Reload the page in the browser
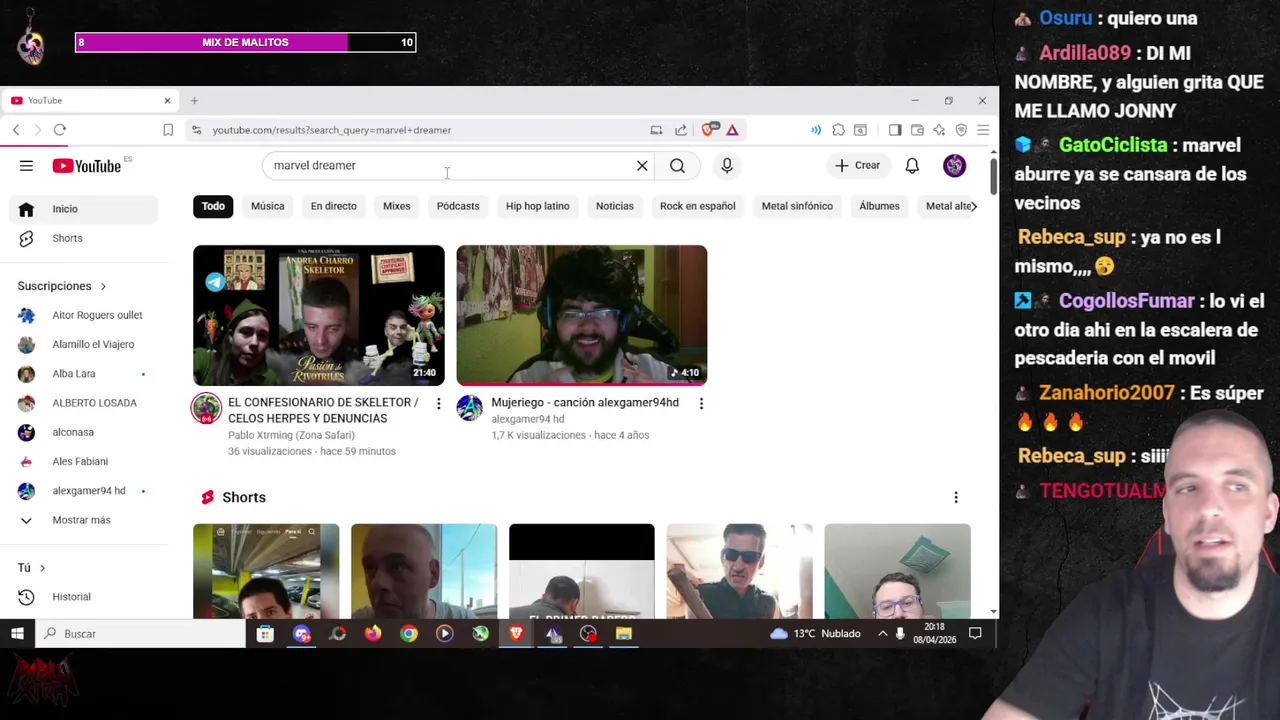 [60, 130]
